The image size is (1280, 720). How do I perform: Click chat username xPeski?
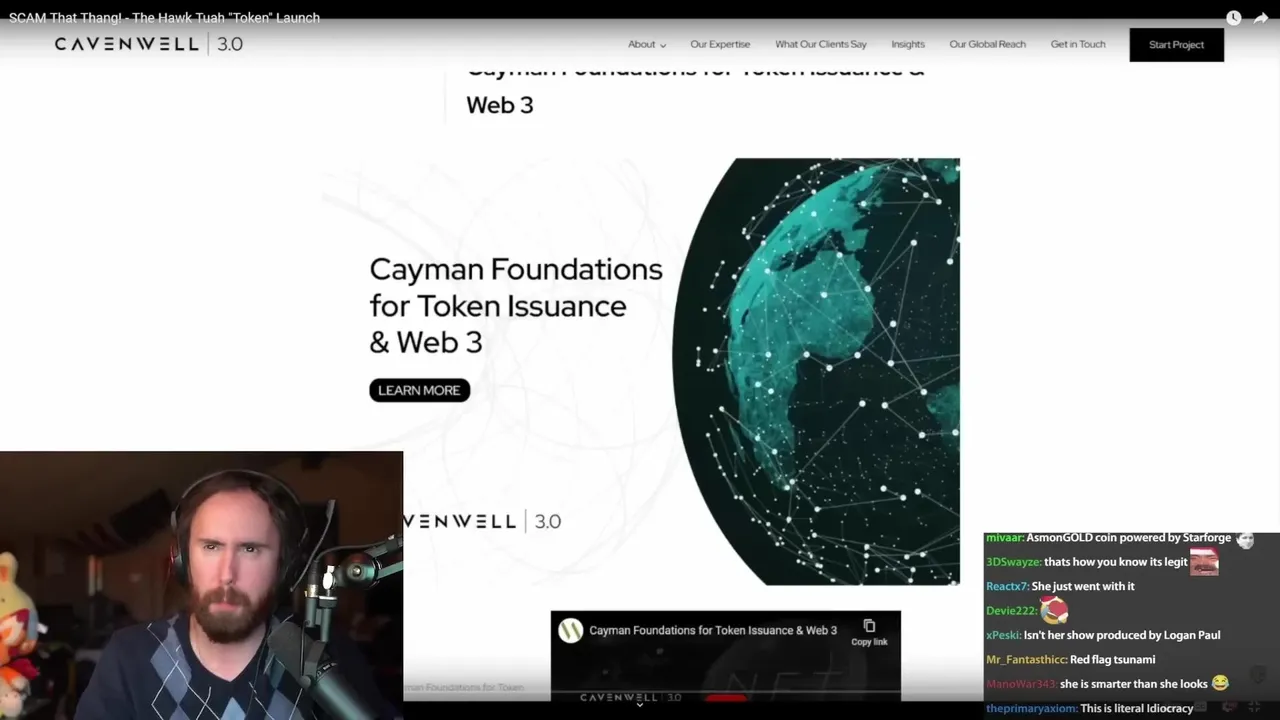click(1002, 635)
